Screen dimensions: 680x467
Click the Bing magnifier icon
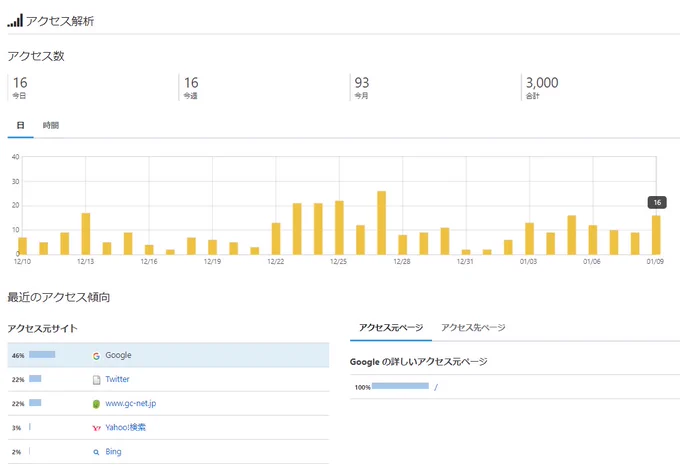[x=96, y=452]
